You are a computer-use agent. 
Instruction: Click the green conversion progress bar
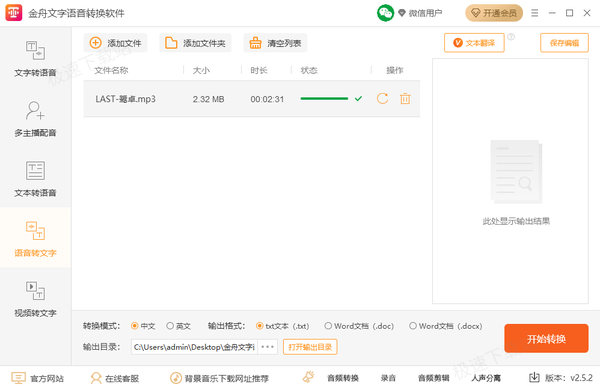(x=324, y=99)
